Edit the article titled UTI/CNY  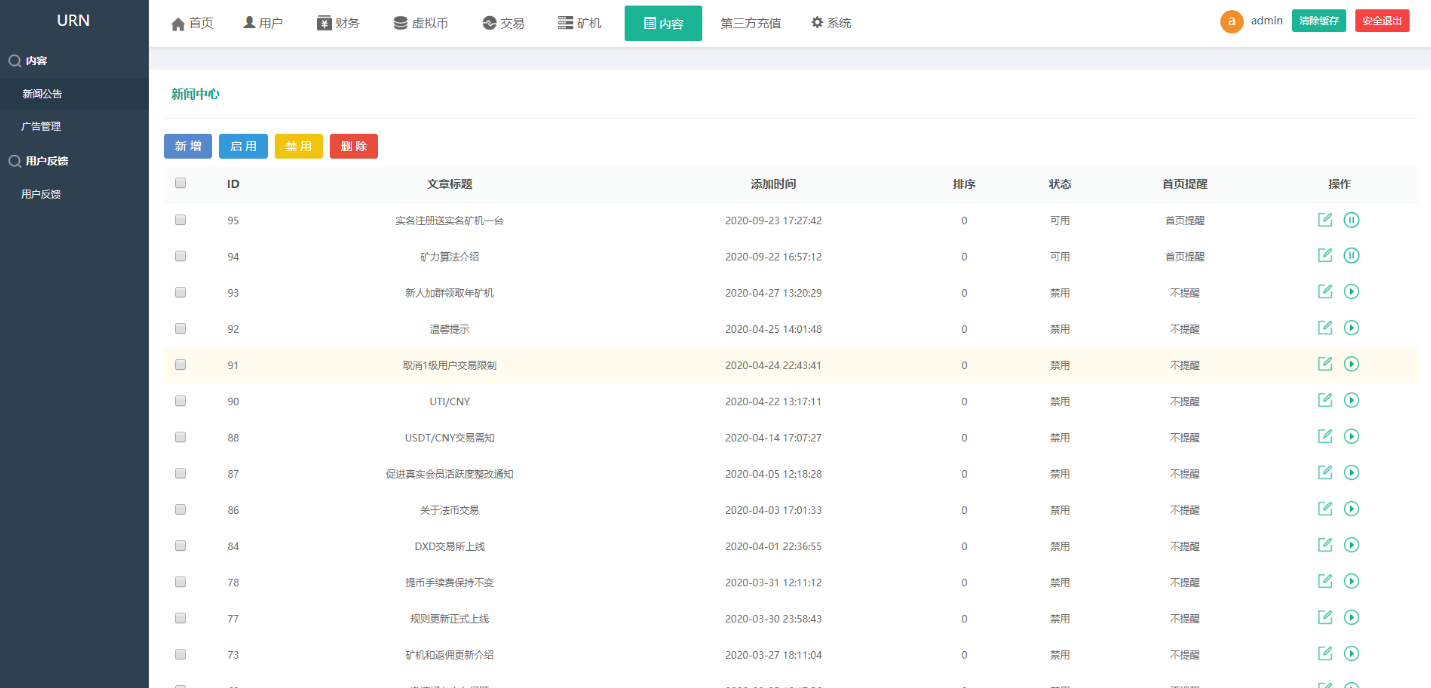[1325, 400]
